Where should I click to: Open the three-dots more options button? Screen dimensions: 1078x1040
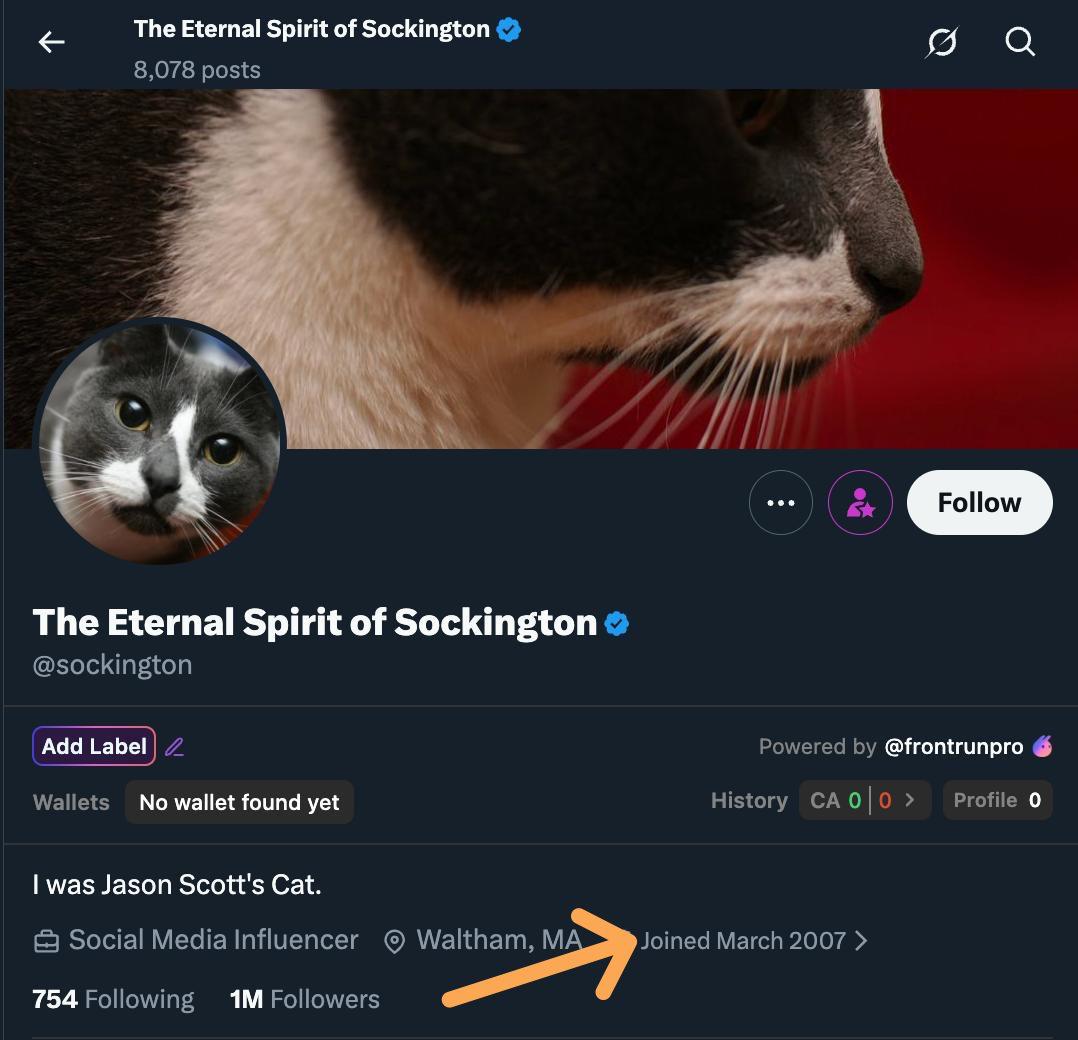[780, 502]
